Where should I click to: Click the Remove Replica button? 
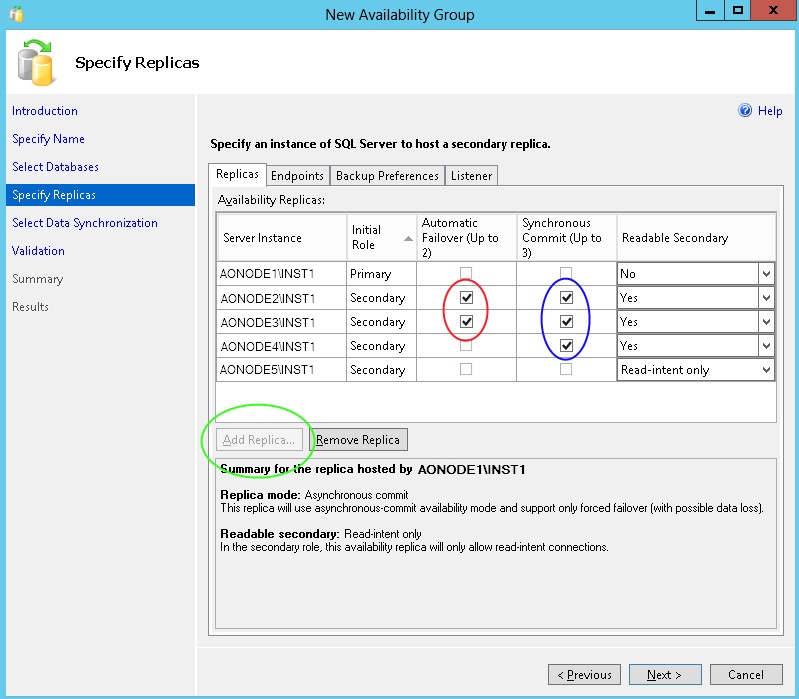358,440
